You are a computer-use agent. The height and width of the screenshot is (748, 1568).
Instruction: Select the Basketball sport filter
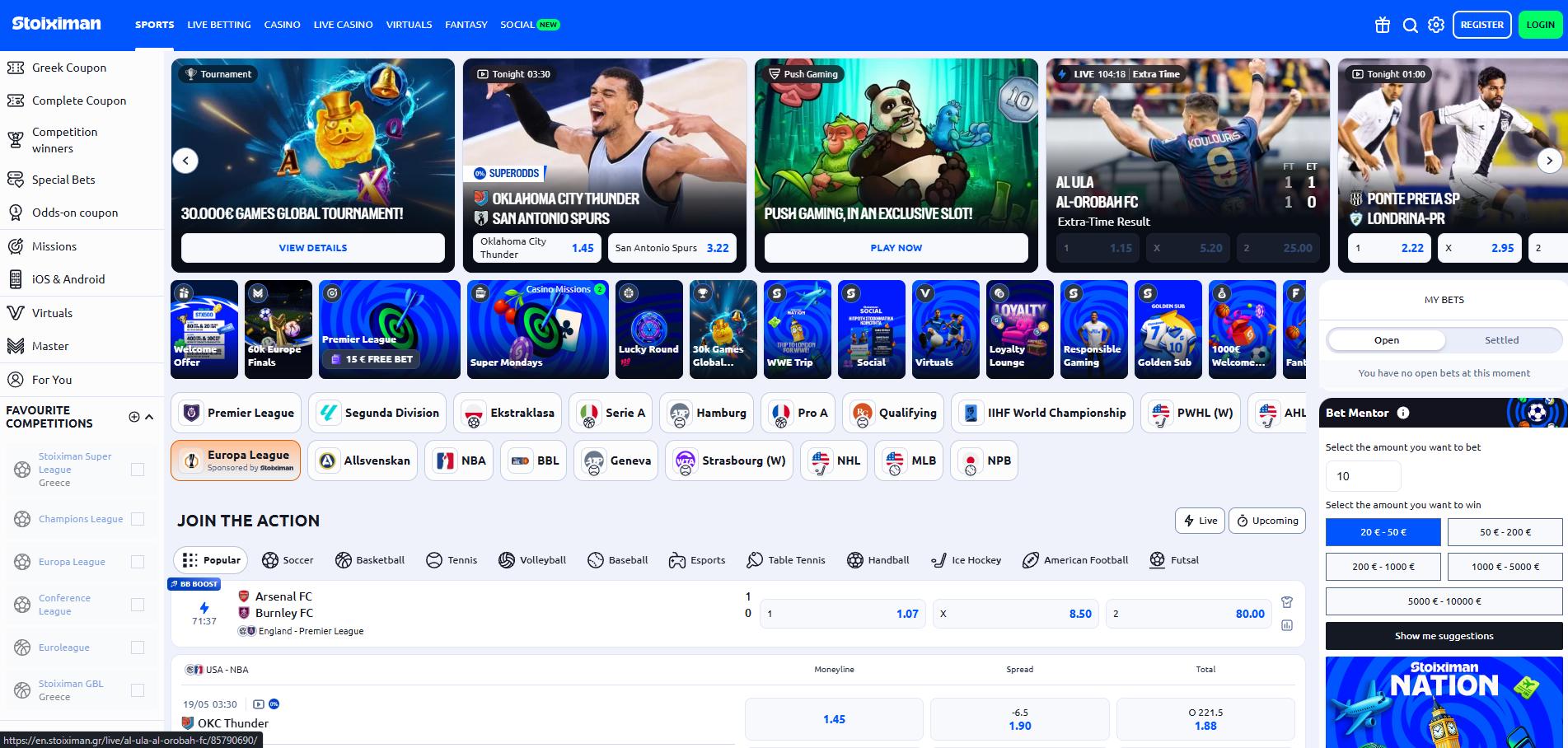coord(370,560)
